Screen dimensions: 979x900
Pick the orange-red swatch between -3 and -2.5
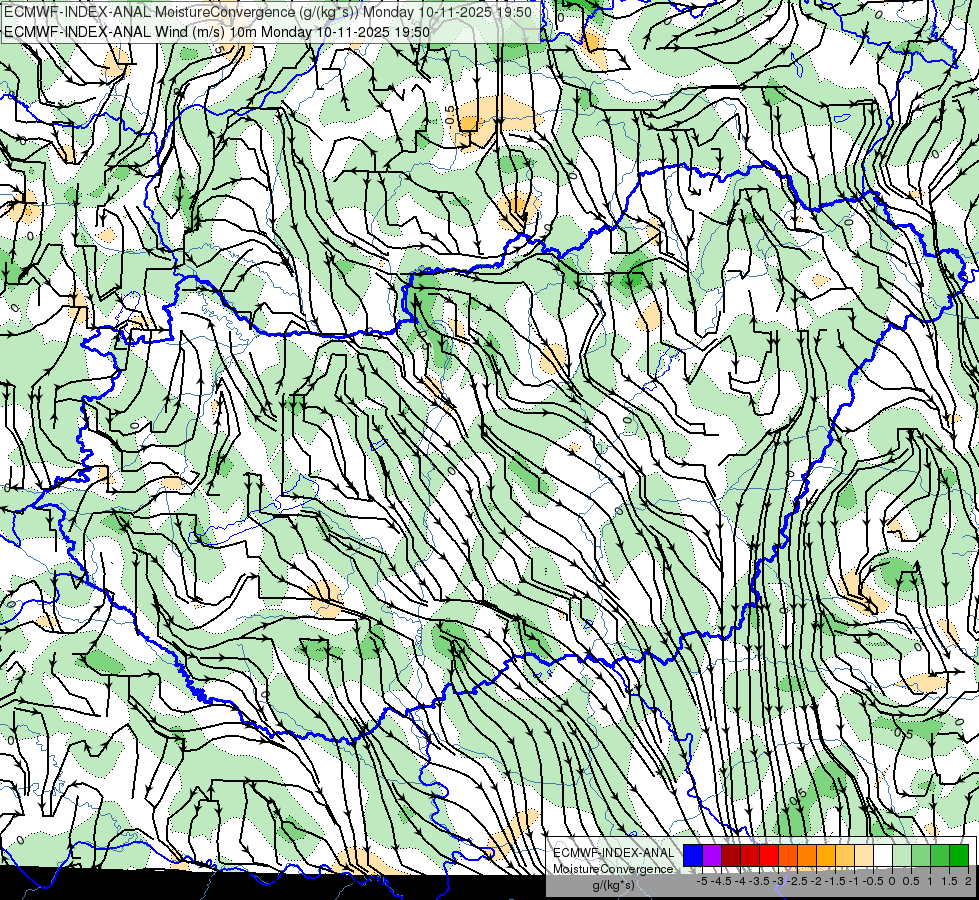[787, 856]
